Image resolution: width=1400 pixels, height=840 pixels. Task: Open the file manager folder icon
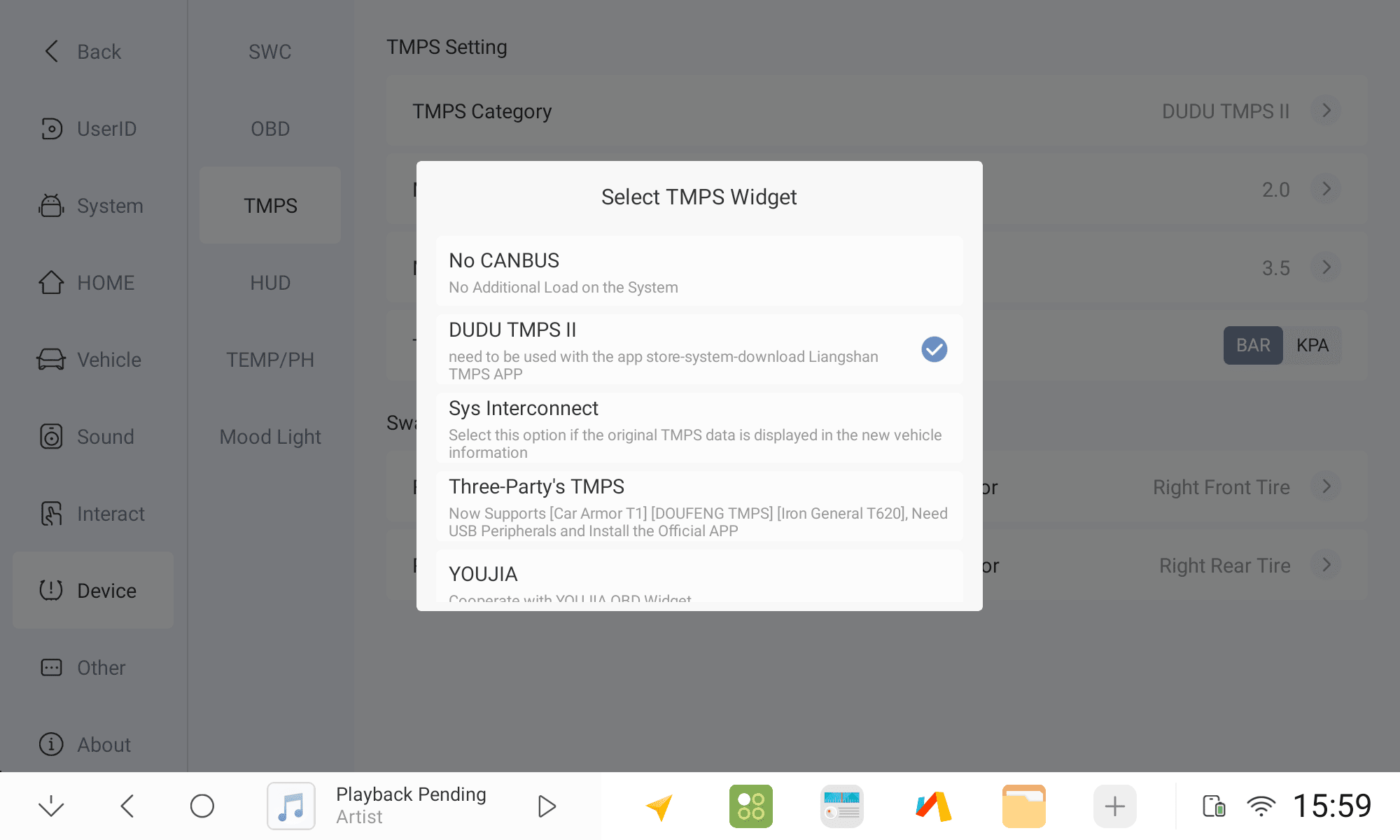(x=1024, y=806)
